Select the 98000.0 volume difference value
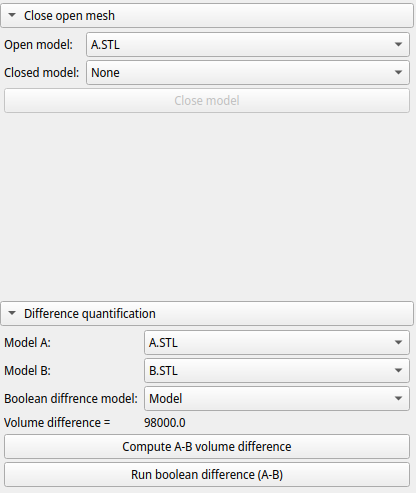 coord(165,423)
